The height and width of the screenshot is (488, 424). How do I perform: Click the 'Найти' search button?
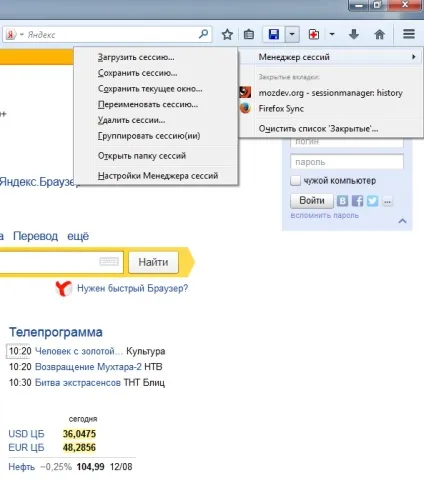[x=153, y=262]
